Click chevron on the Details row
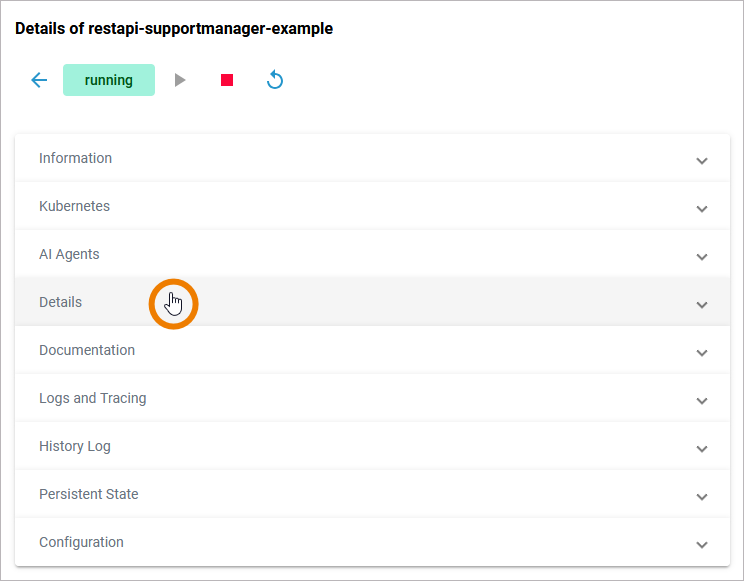This screenshot has height=581, width=744. pyautogui.click(x=702, y=304)
